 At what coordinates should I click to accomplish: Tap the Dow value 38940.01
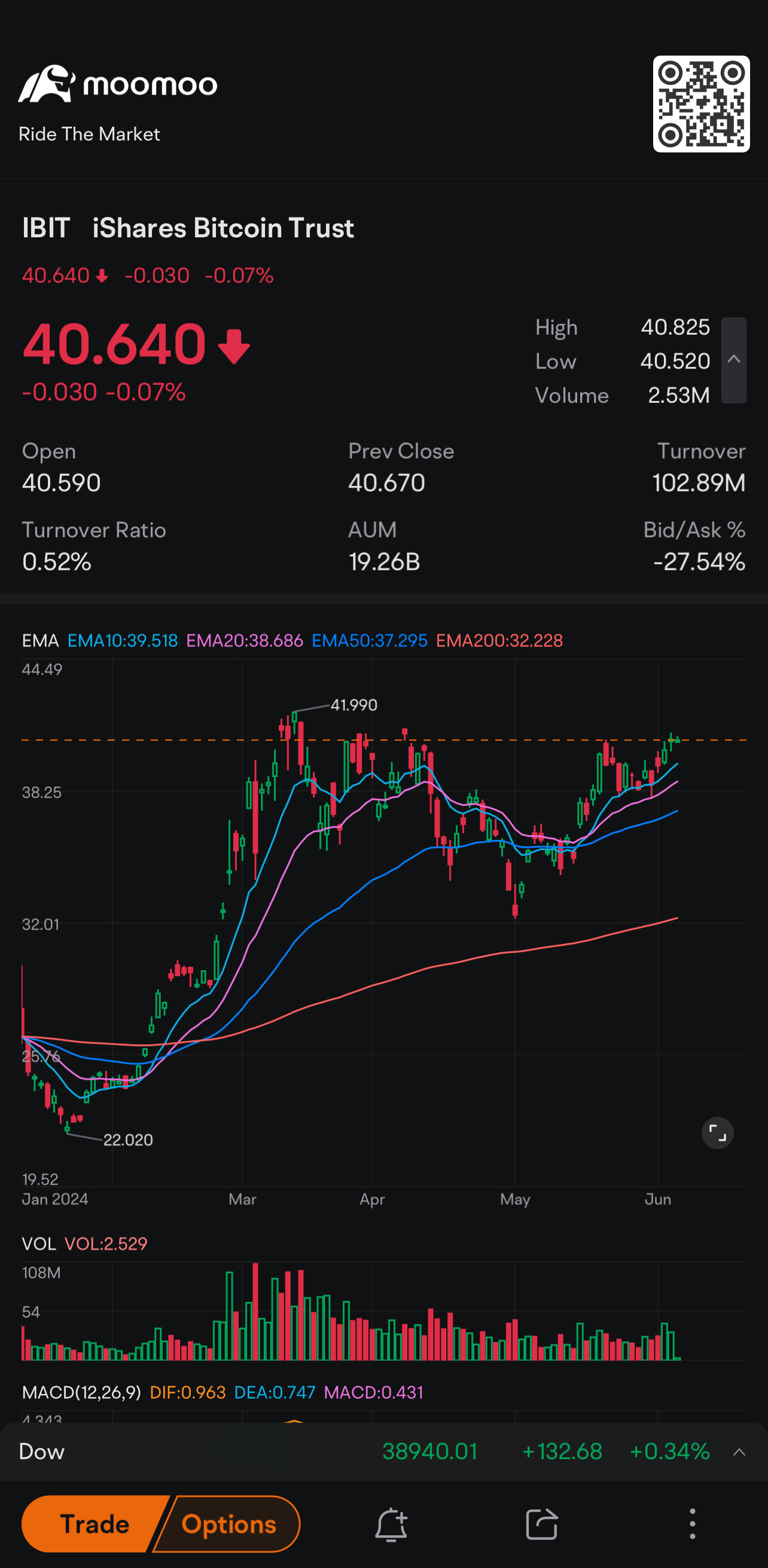(x=429, y=1452)
